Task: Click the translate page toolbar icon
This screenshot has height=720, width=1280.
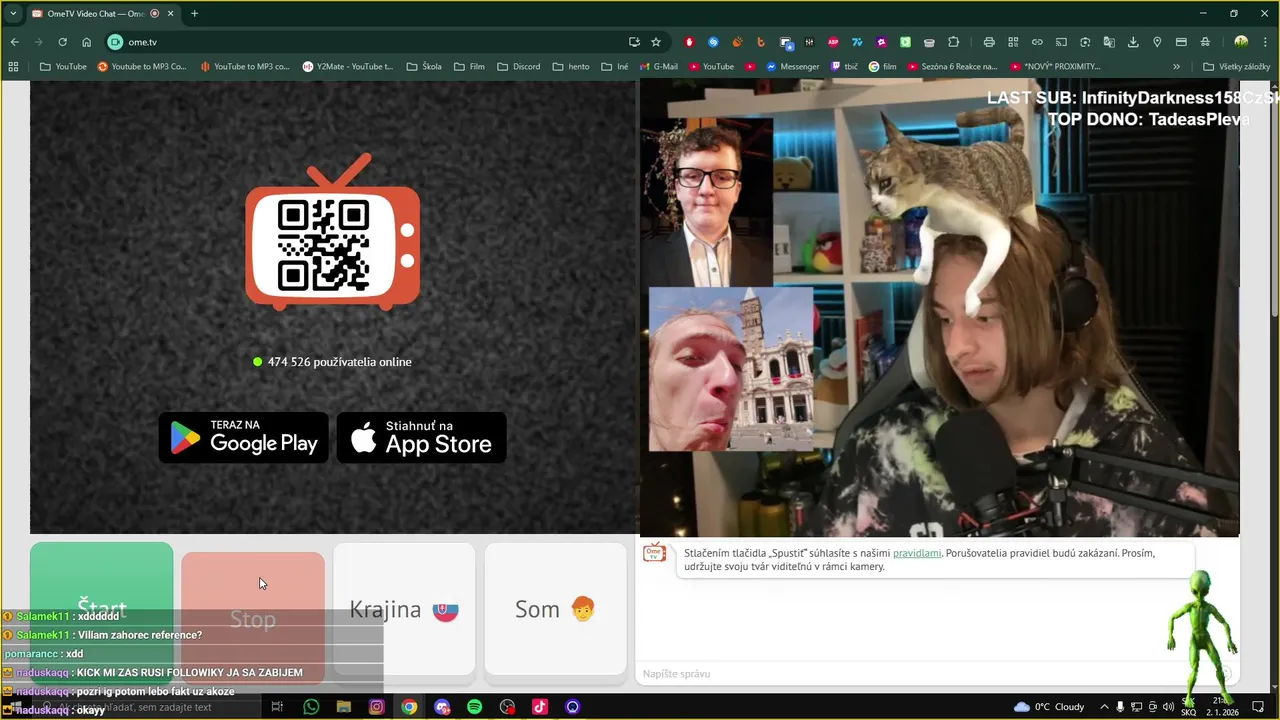Action: 1109,42
